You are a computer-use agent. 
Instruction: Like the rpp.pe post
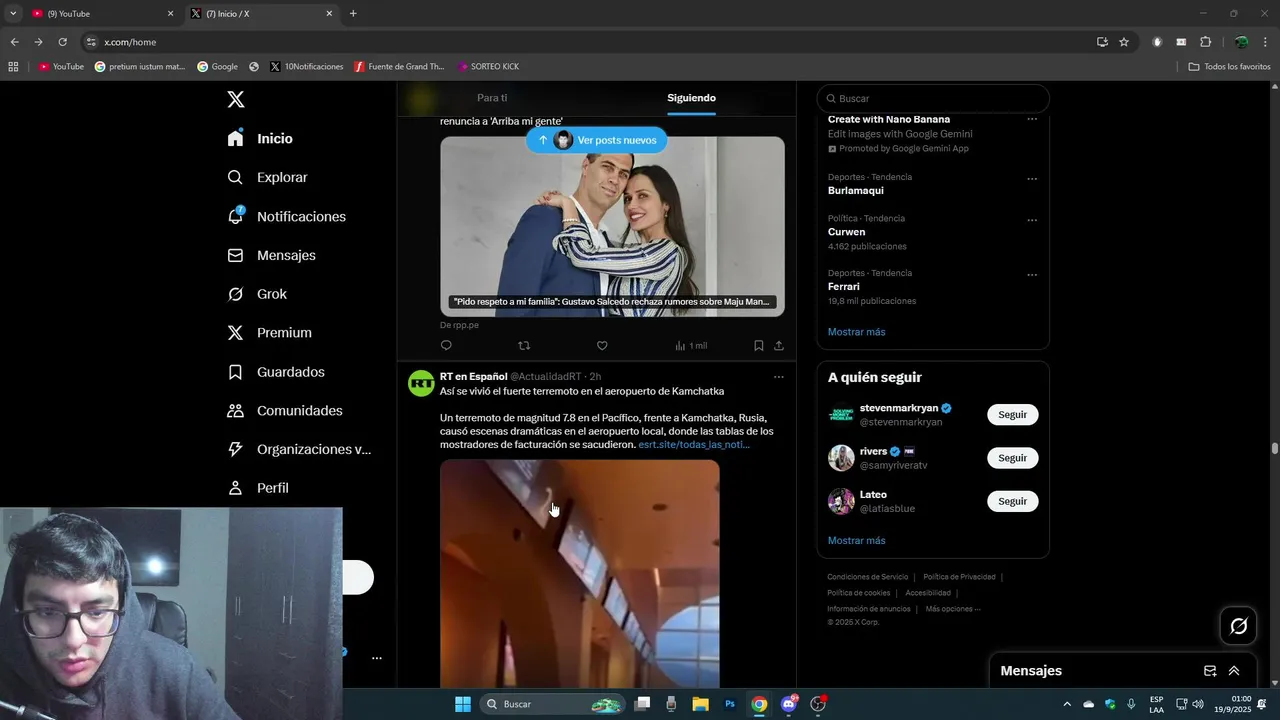pos(602,346)
